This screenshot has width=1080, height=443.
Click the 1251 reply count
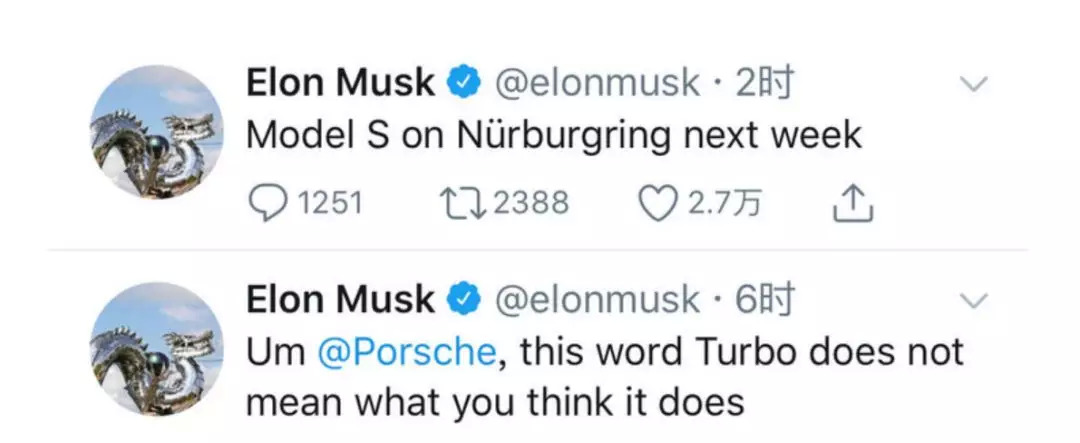330,204
